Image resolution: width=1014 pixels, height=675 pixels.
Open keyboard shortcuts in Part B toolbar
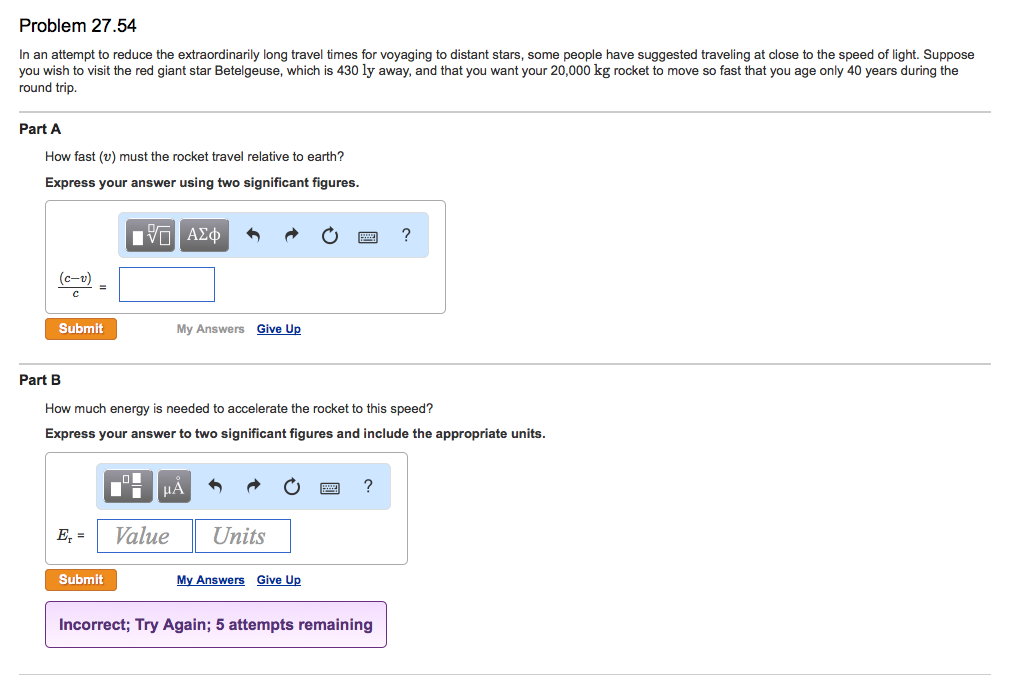pyautogui.click(x=330, y=487)
